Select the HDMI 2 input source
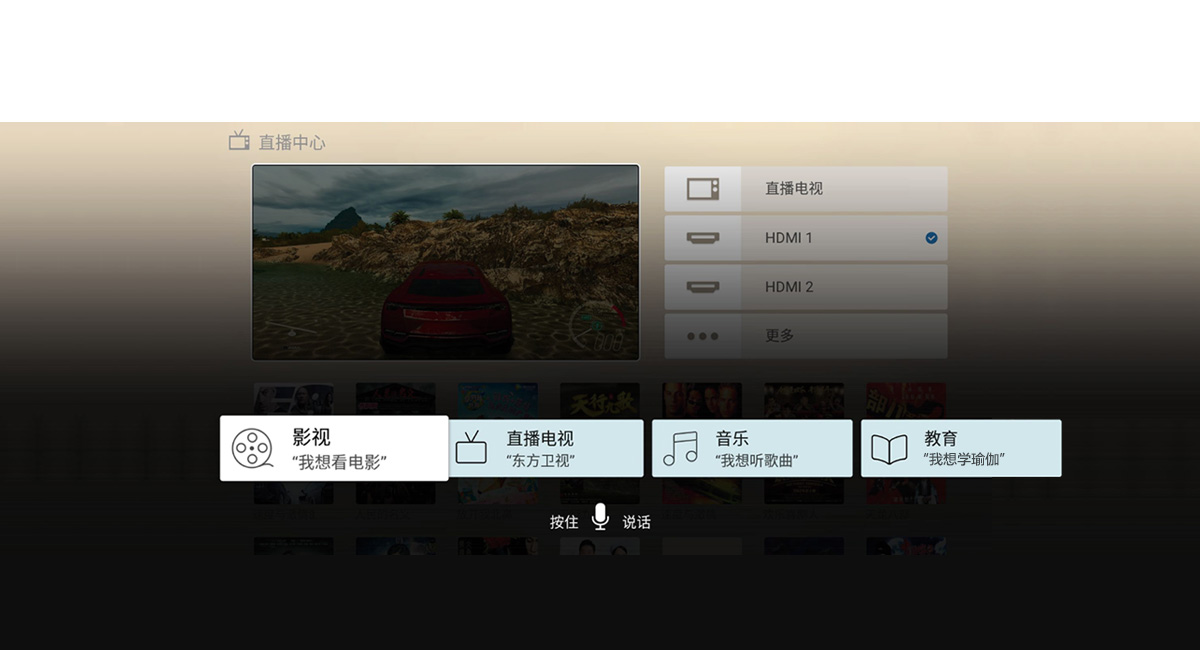Image resolution: width=1200 pixels, height=650 pixels. pos(806,287)
